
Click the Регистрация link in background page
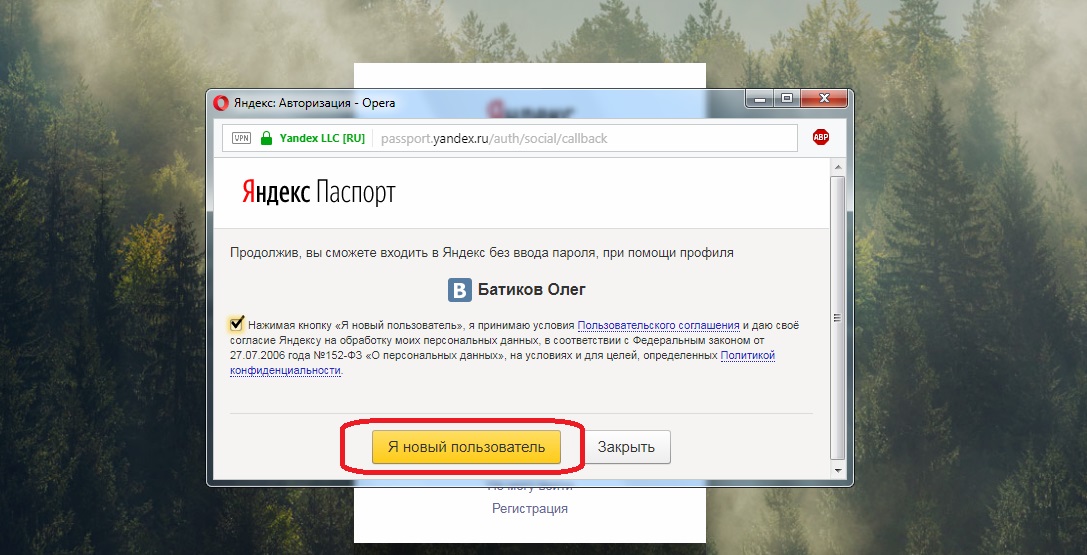click(530, 509)
